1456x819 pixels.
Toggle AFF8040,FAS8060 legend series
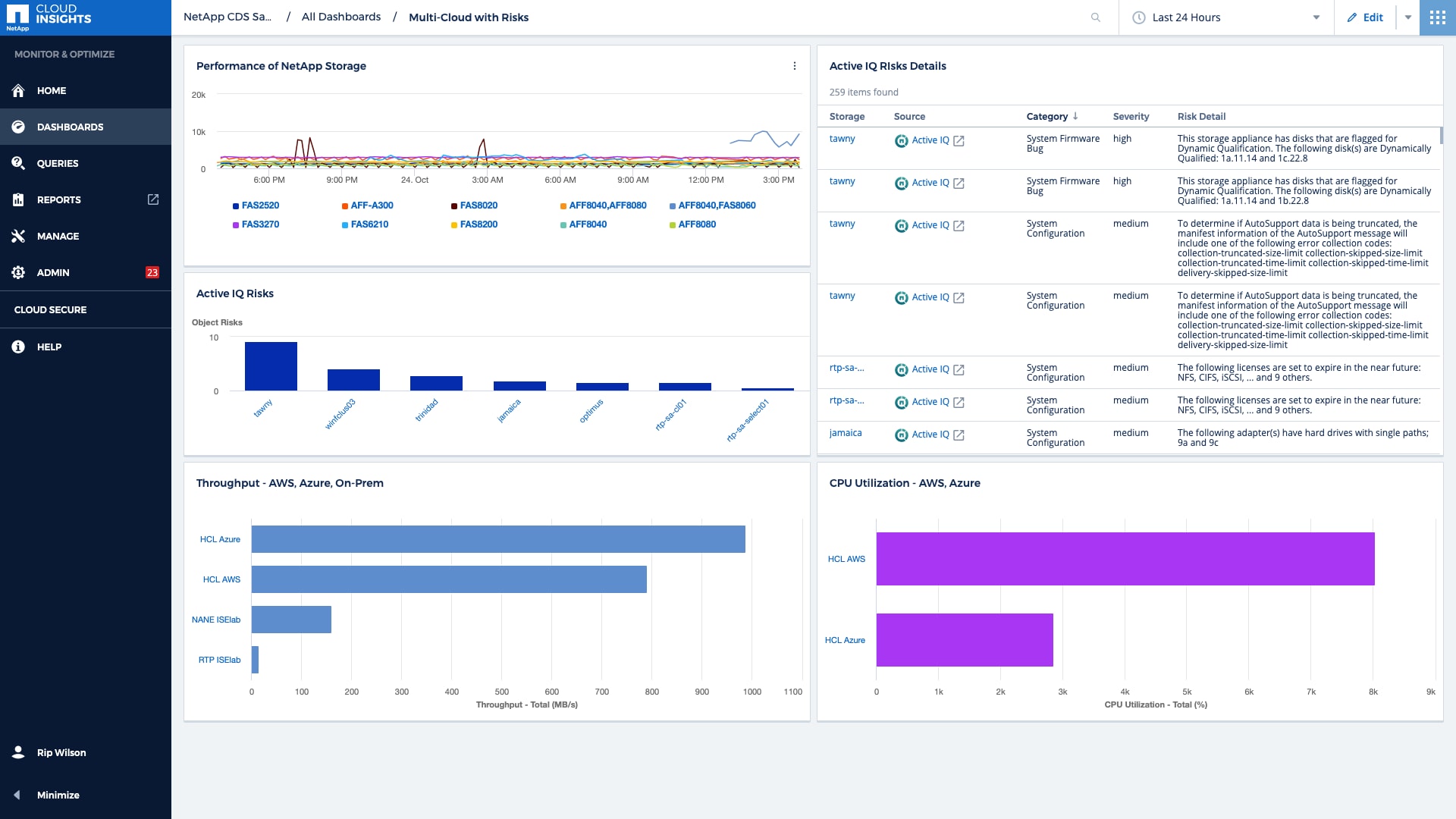(713, 206)
